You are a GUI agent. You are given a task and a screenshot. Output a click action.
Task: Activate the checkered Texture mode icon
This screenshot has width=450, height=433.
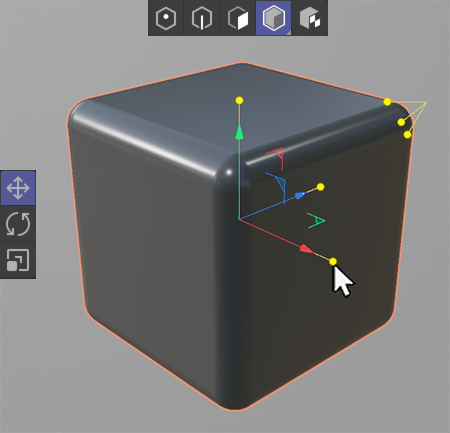pos(310,18)
